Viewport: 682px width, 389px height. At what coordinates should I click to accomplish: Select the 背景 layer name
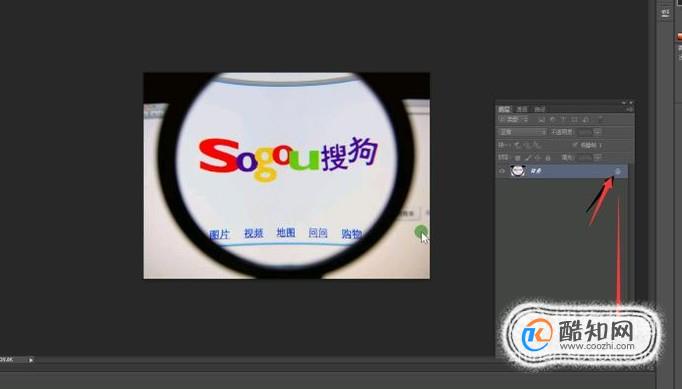[536, 171]
